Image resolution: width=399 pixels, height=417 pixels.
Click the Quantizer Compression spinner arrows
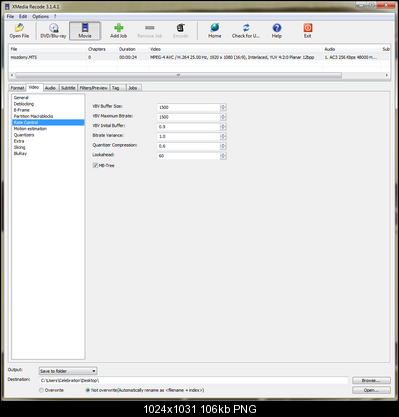pos(223,146)
